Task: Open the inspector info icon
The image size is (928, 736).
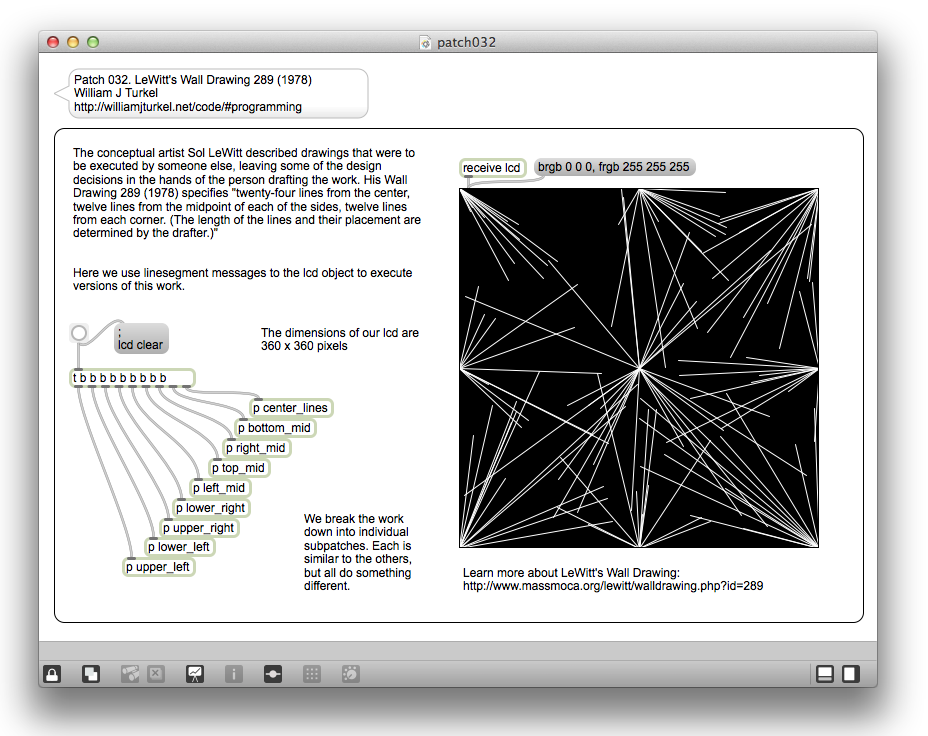Action: click(234, 674)
